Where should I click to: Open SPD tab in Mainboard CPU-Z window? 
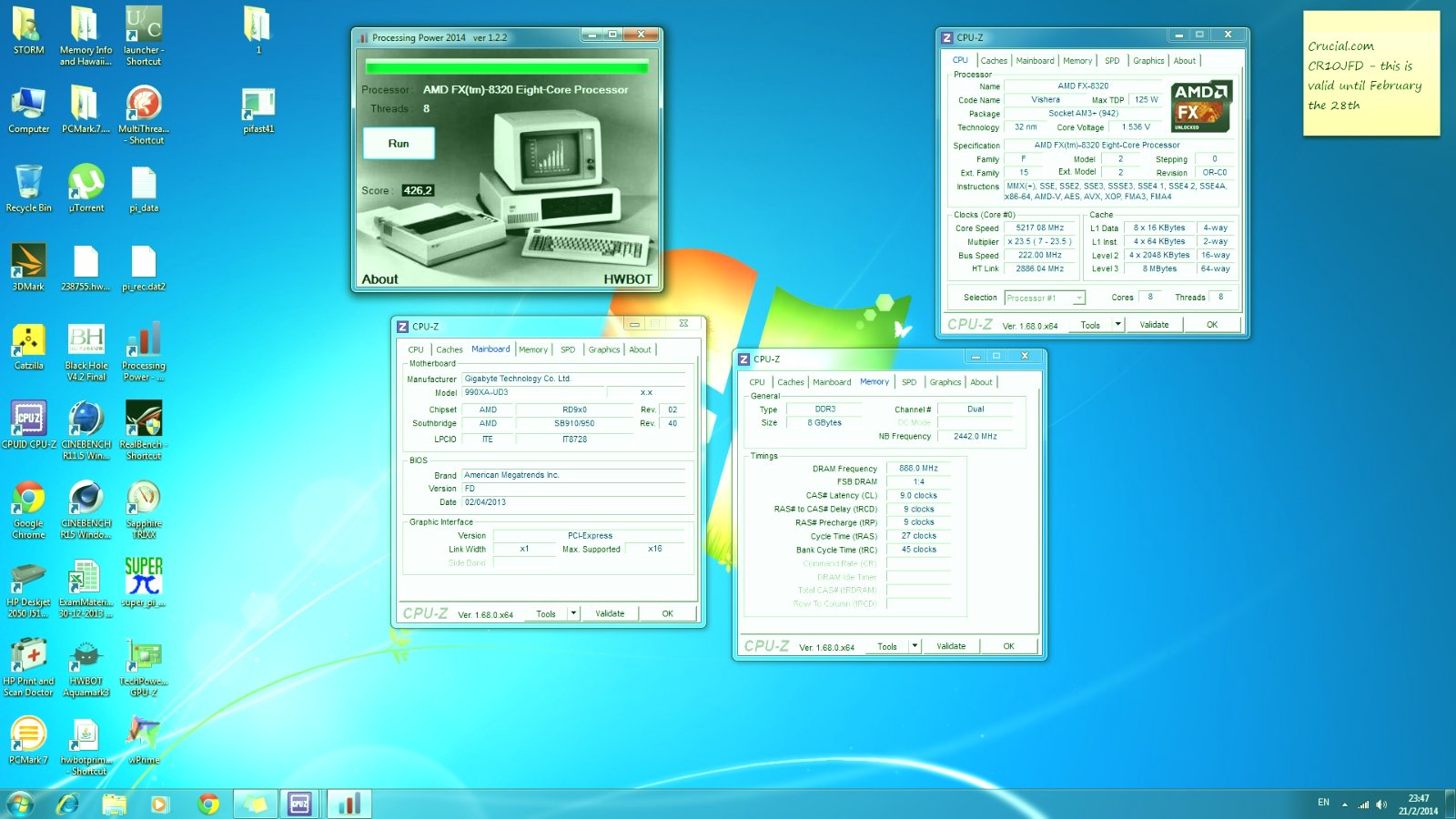[x=568, y=349]
